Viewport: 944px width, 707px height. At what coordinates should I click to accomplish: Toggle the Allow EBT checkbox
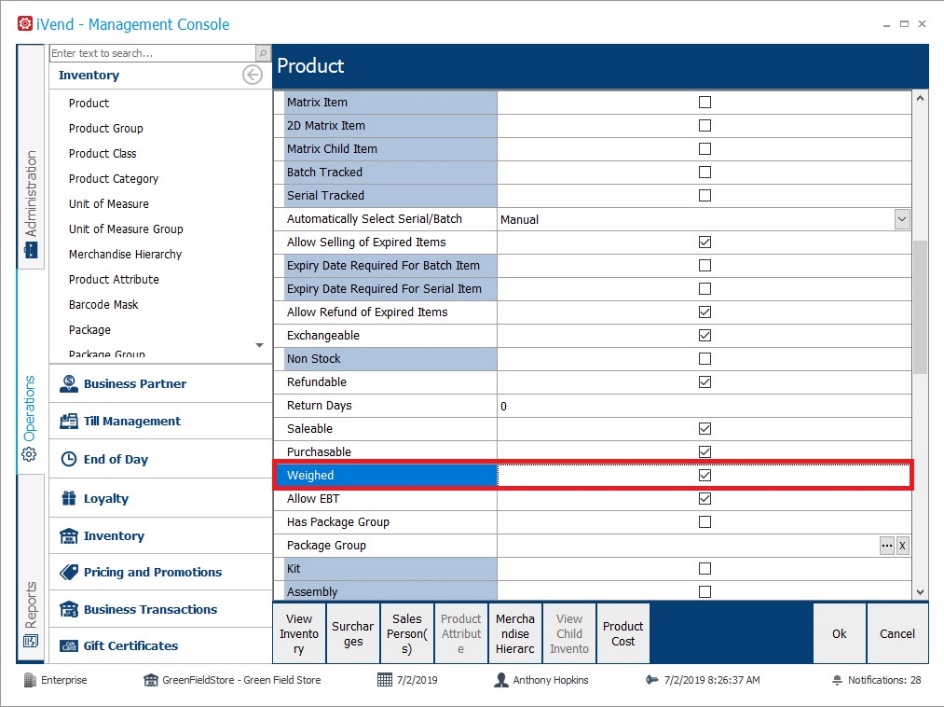click(704, 499)
